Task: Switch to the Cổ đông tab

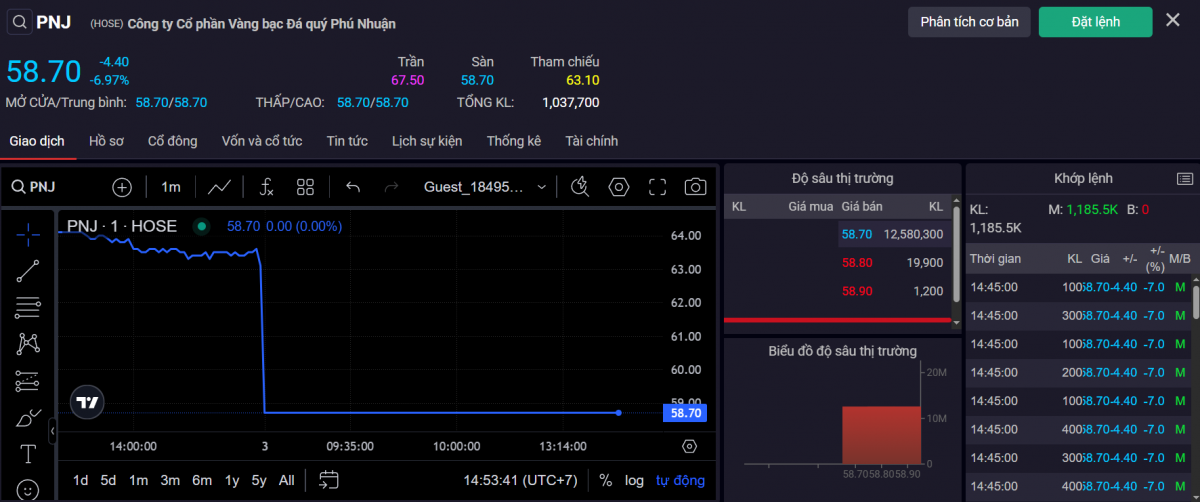Action: pyautogui.click(x=172, y=141)
